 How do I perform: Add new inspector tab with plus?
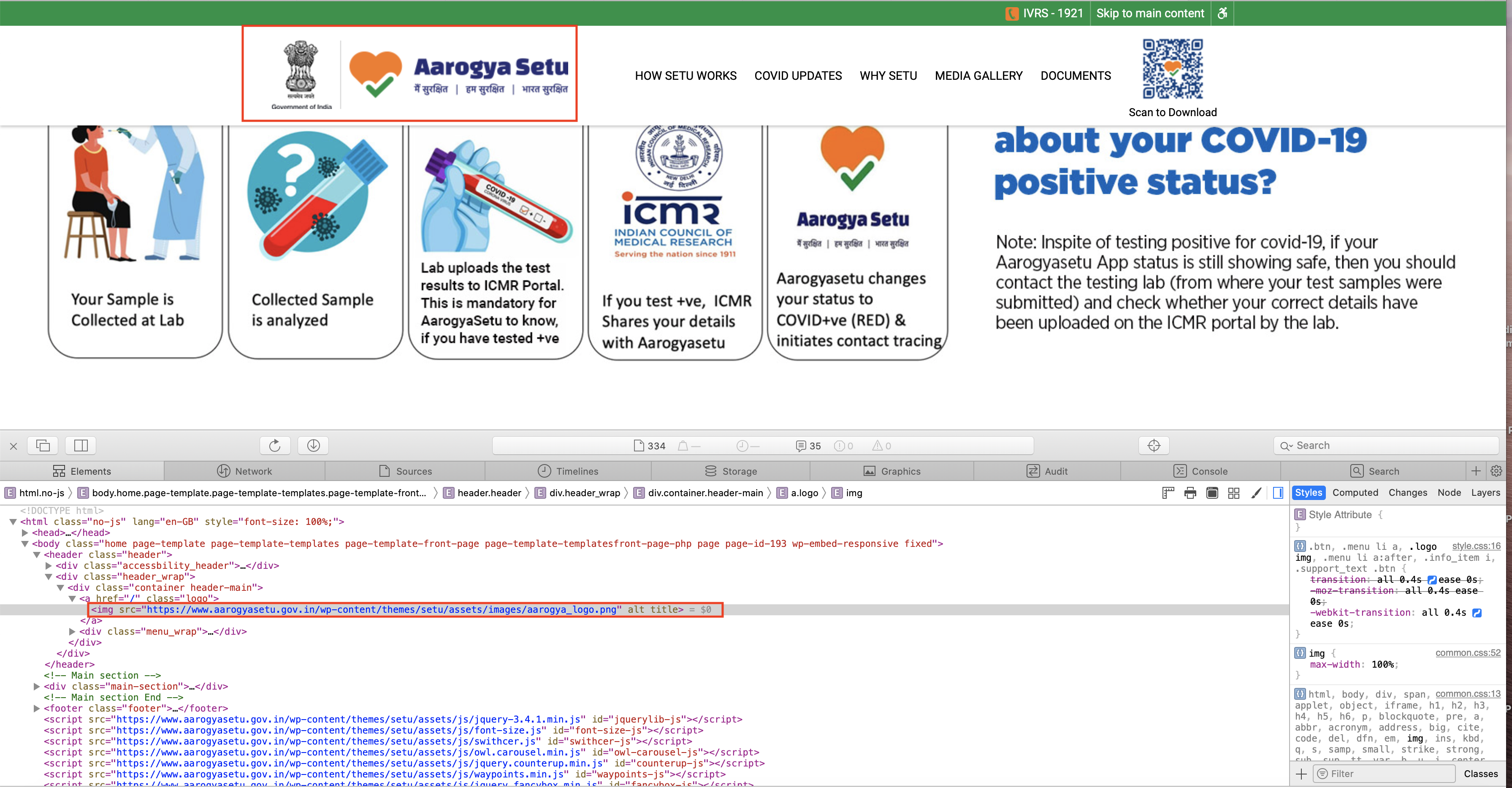pos(1476,471)
